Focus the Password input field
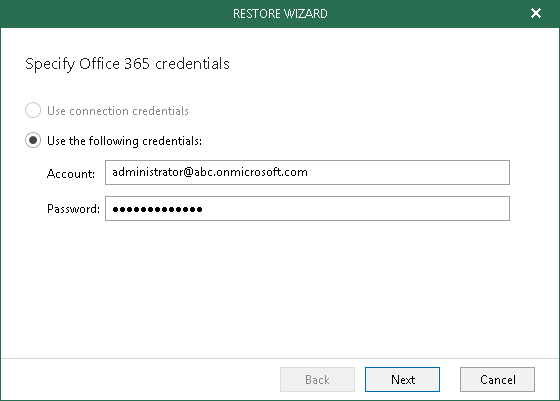The height and width of the screenshot is (401, 560). pyautogui.click(x=307, y=209)
